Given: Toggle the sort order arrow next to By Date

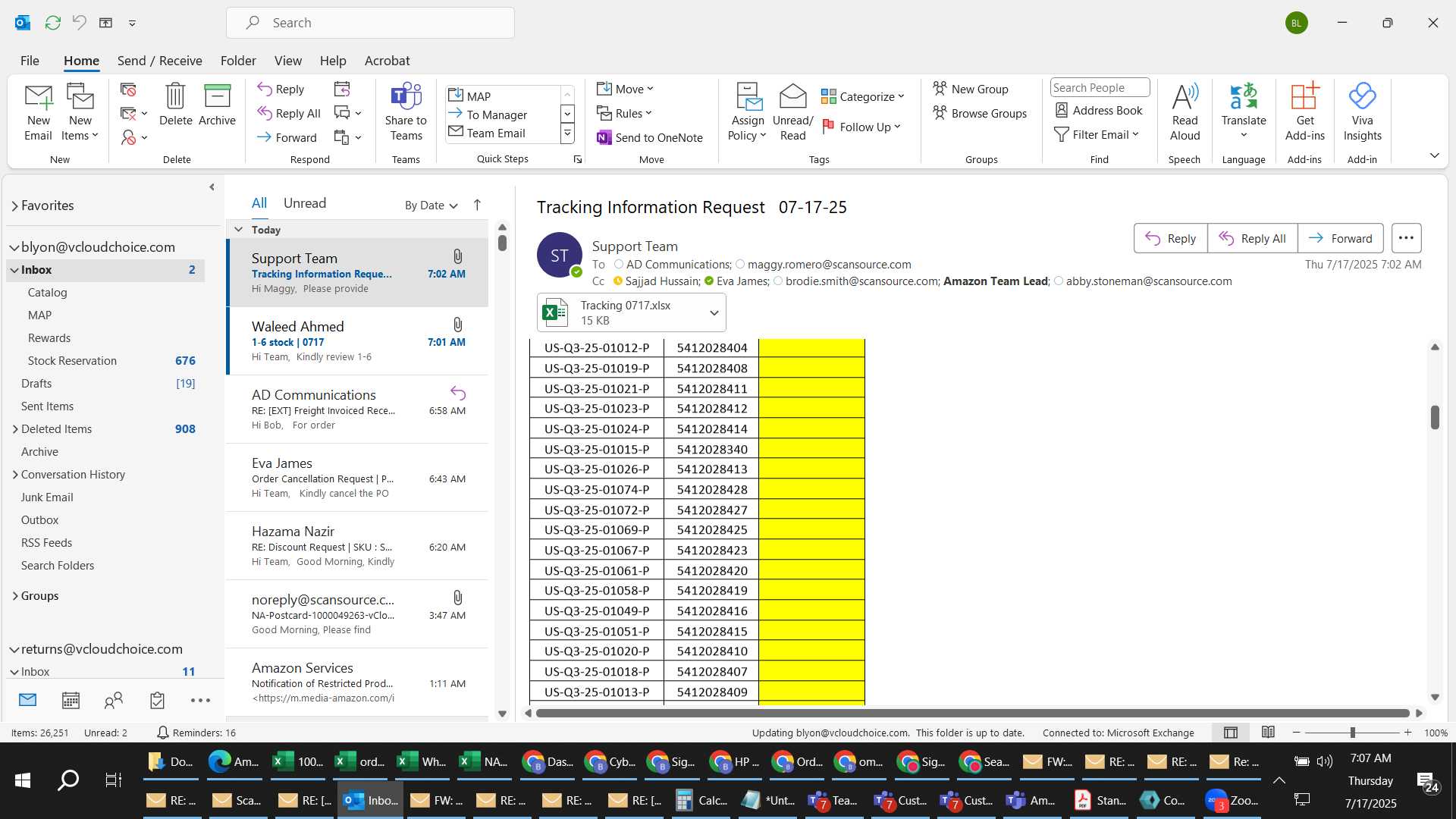Looking at the screenshot, I should (477, 205).
